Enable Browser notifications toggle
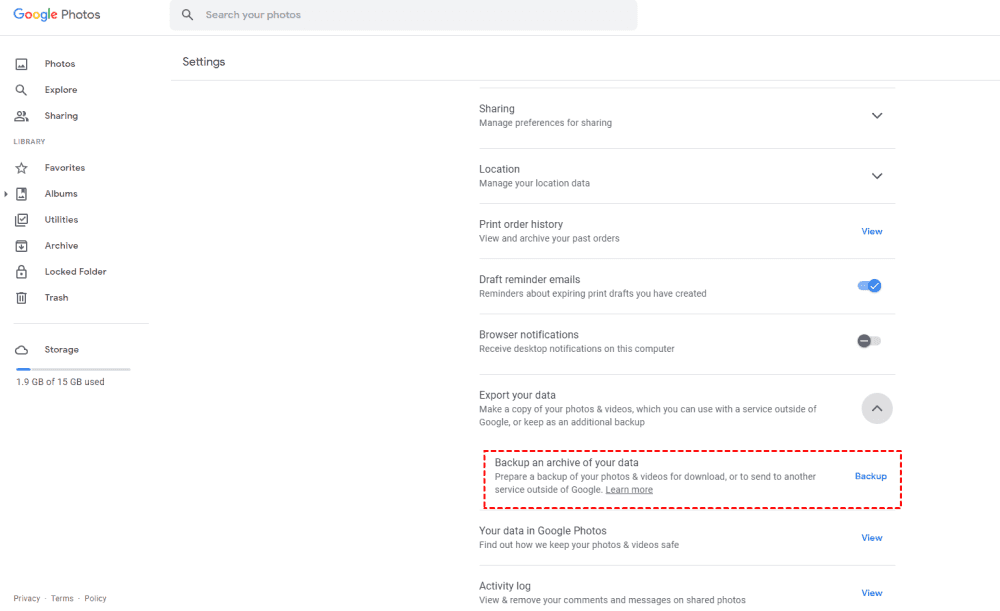The image size is (1000, 611). (x=869, y=341)
